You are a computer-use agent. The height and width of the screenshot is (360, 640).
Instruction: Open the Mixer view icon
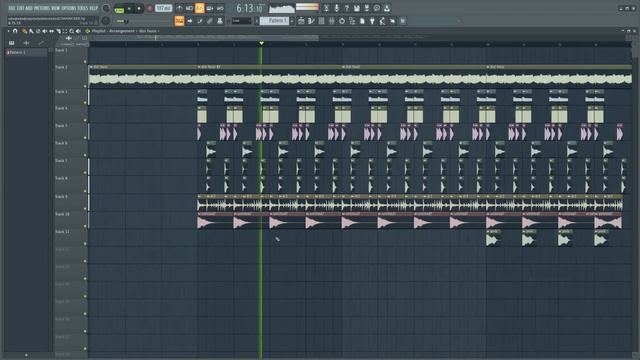pos(331,21)
